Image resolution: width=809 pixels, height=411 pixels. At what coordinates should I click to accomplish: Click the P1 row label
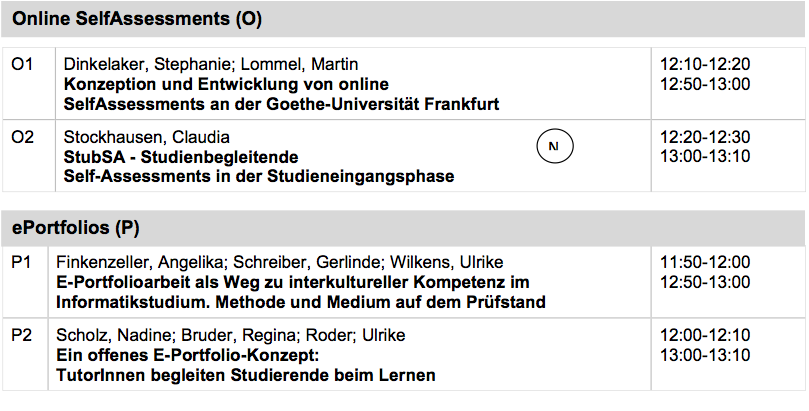[x=21, y=262]
